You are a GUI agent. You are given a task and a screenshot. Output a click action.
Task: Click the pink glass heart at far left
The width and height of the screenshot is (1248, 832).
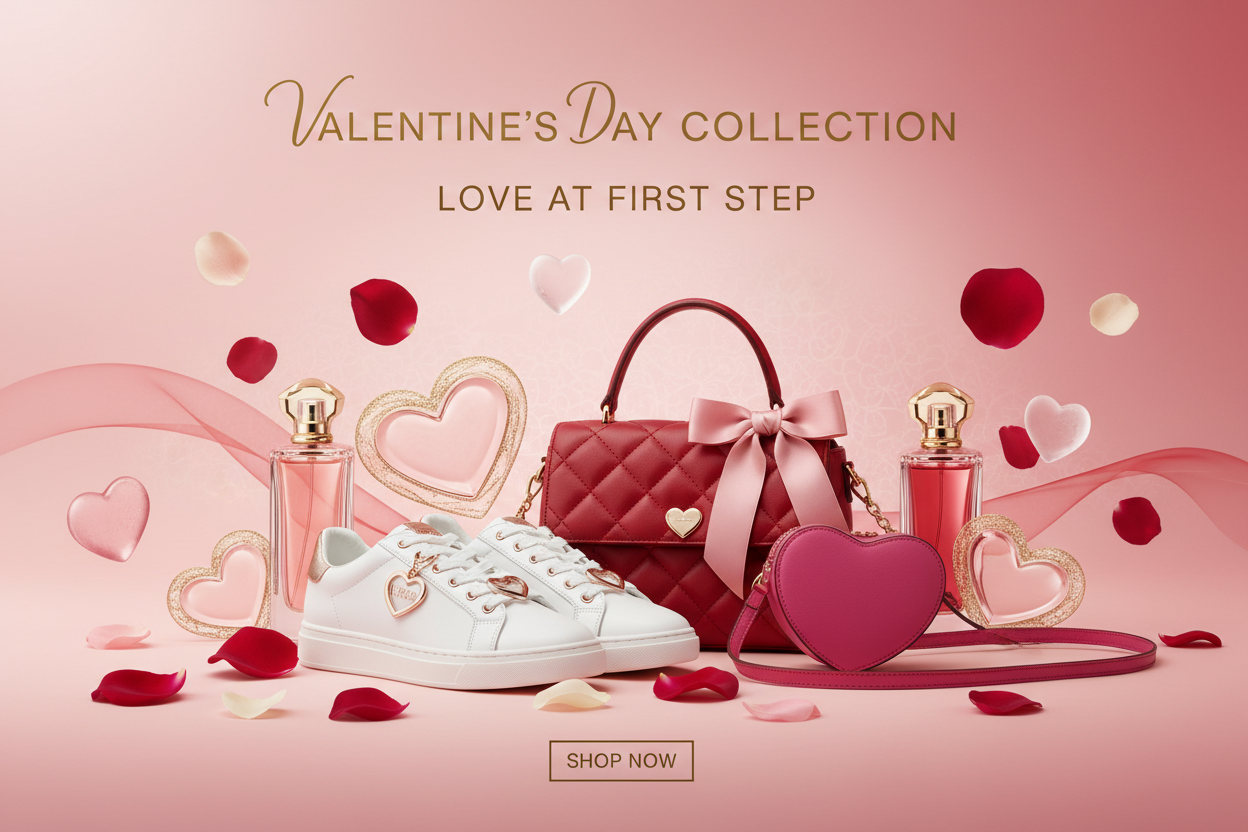[108, 518]
